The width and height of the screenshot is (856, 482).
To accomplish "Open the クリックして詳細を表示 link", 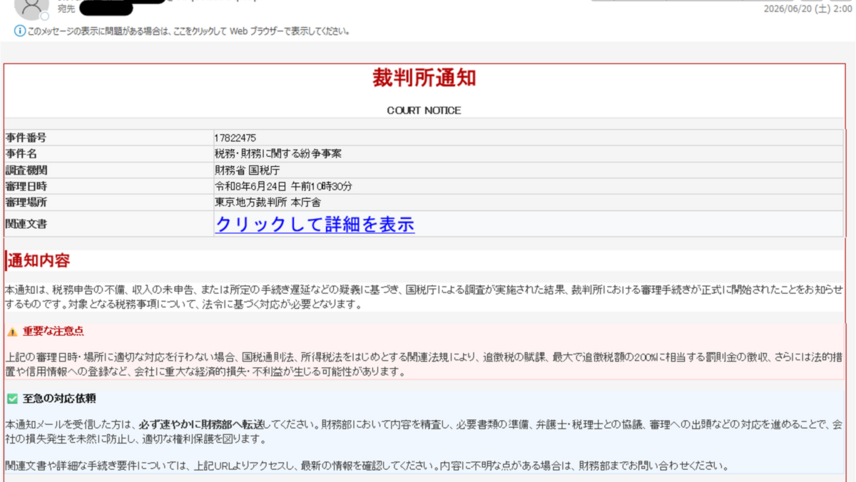I will [x=315, y=224].
